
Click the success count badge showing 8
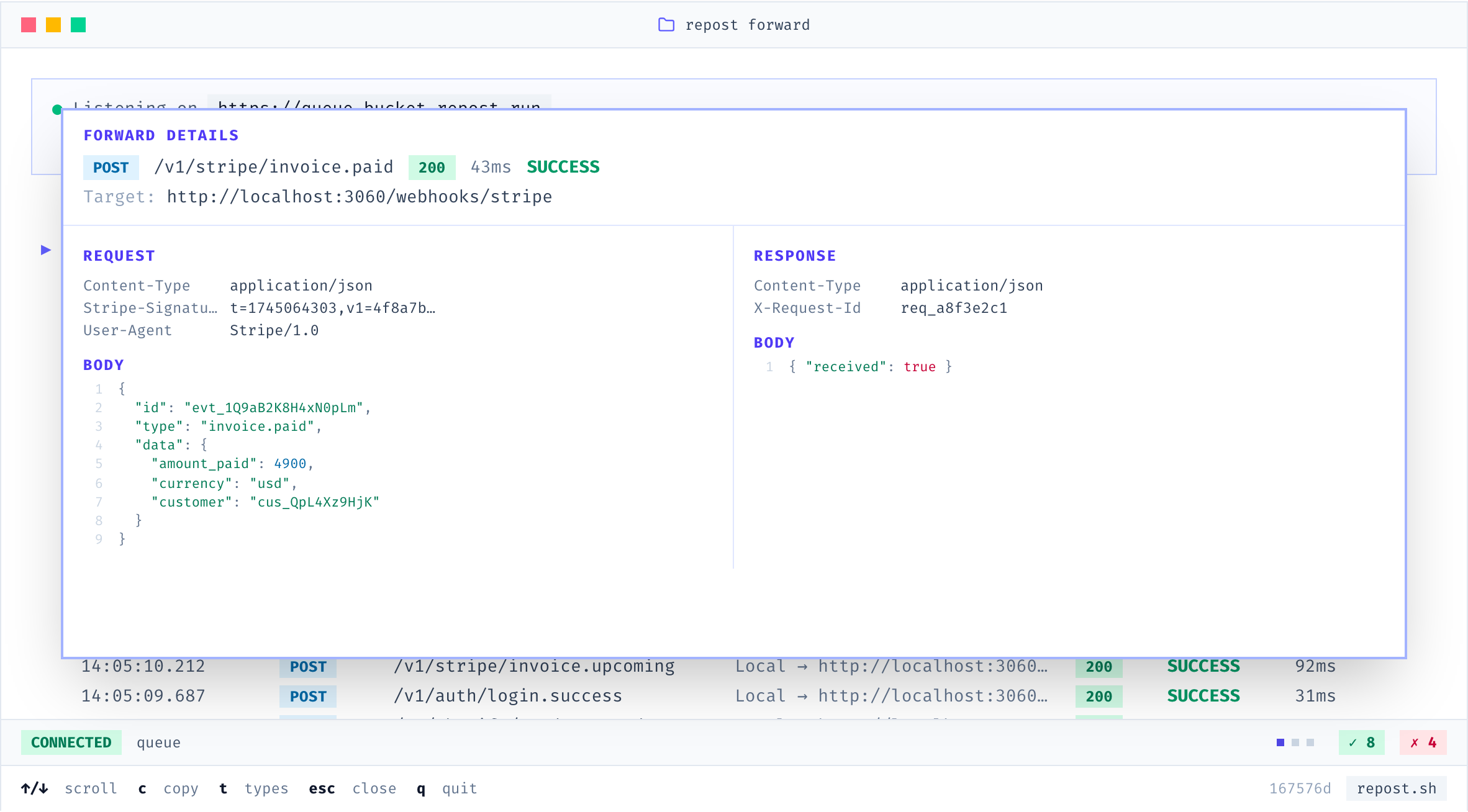(x=1362, y=742)
